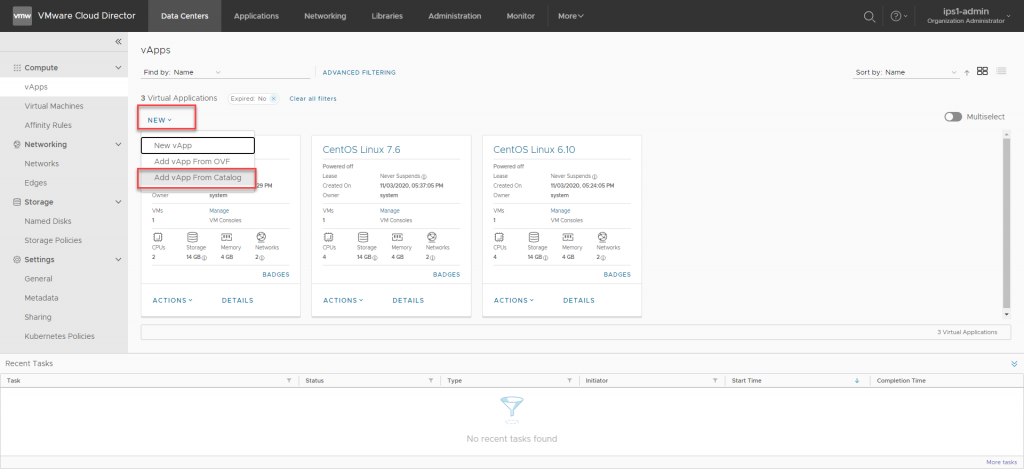Screen dimensions: 1024x469
Task: Select Virtual Machines in the sidebar
Action: (54, 106)
